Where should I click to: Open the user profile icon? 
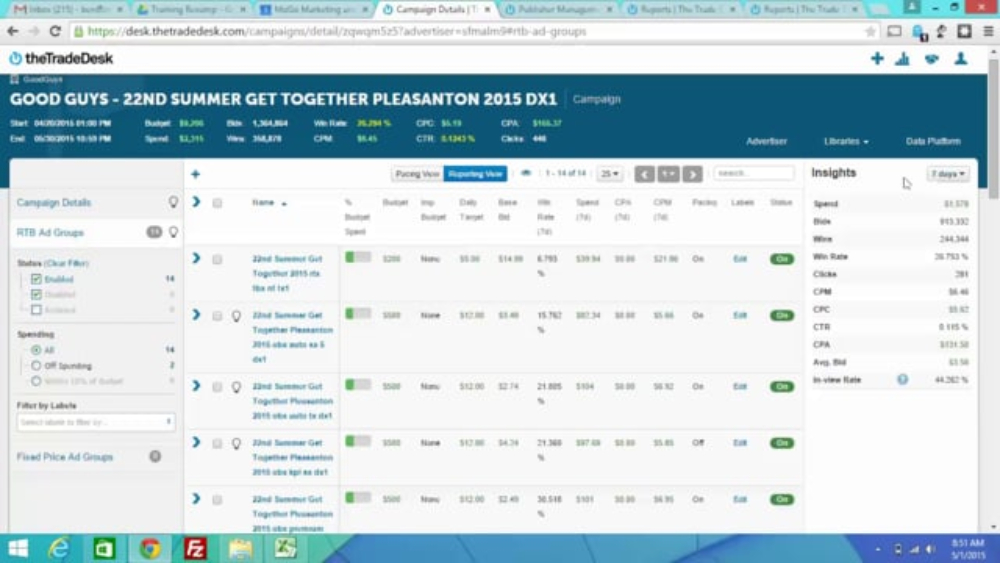[x=960, y=59]
